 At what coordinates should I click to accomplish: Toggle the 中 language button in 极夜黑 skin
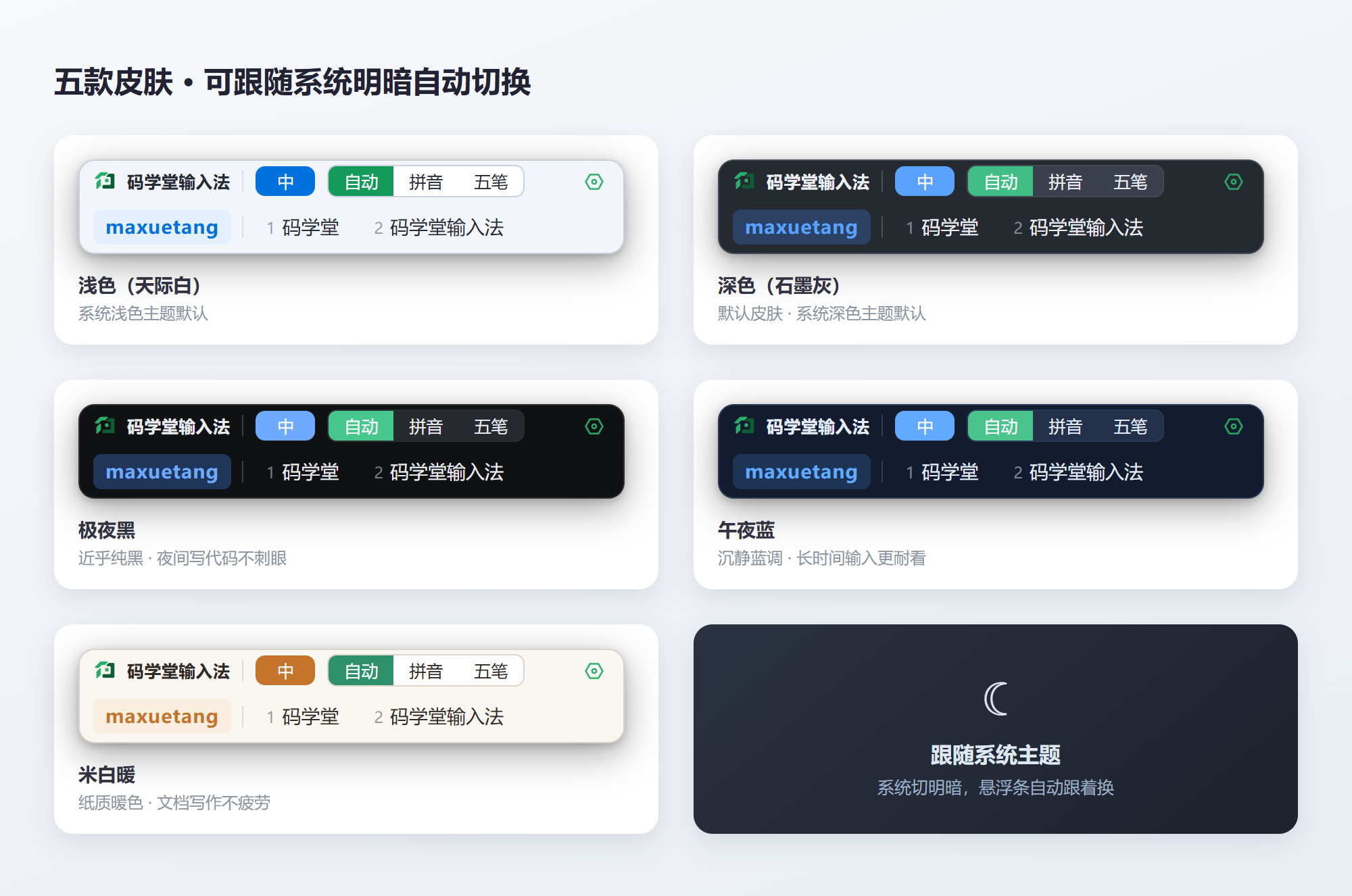285,426
